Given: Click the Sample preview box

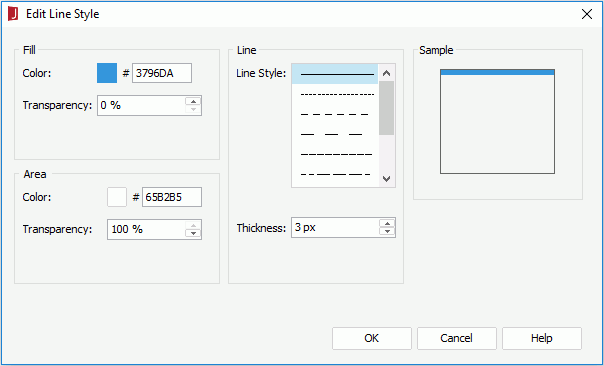Looking at the screenshot, I should tap(497, 121).
